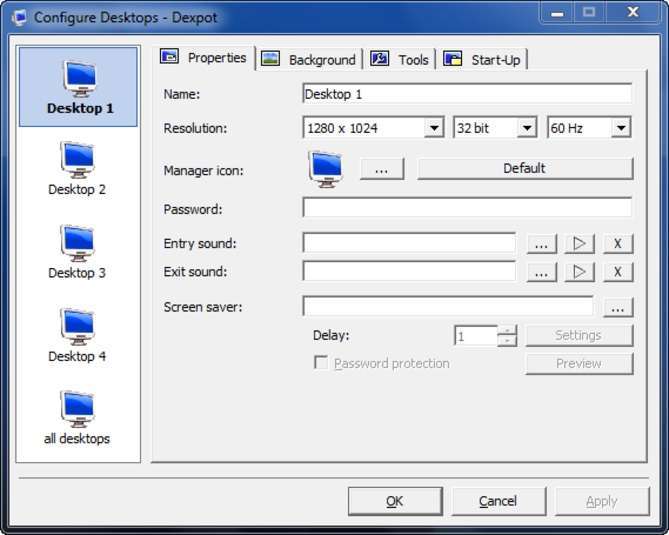Viewport: 669px width, 535px height.
Task: Cancel the configuration dialog
Action: pyautogui.click(x=498, y=501)
